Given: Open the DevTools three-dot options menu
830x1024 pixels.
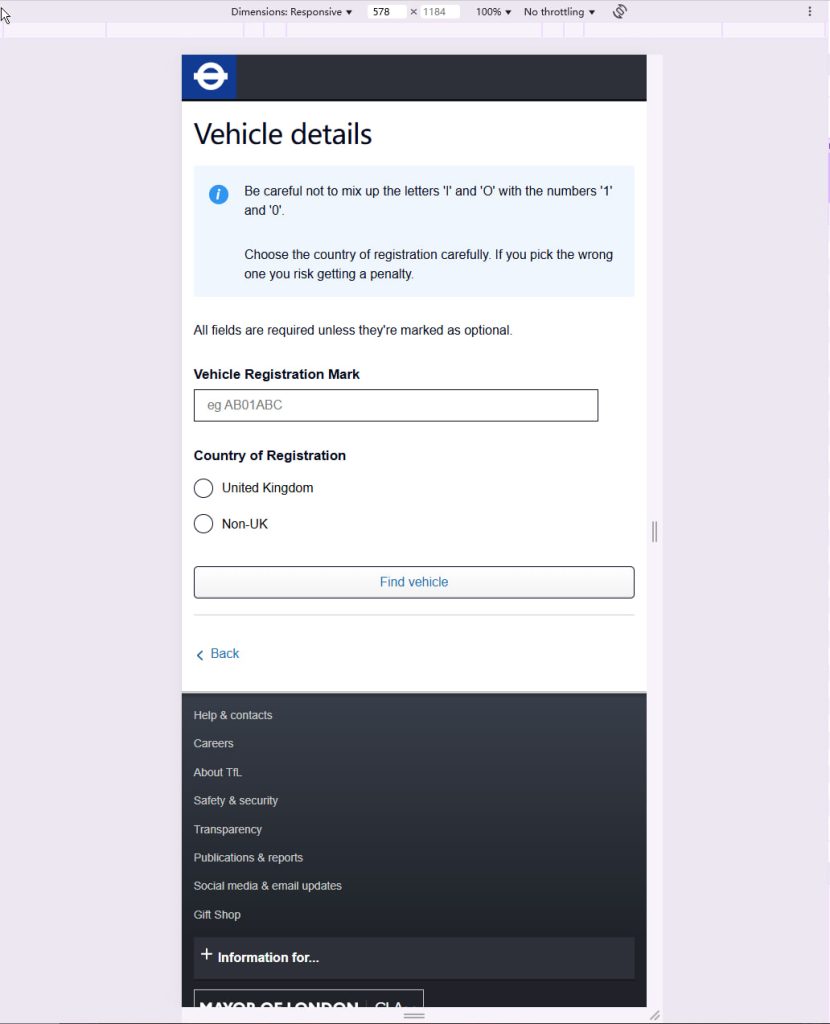Looking at the screenshot, I should [x=810, y=12].
